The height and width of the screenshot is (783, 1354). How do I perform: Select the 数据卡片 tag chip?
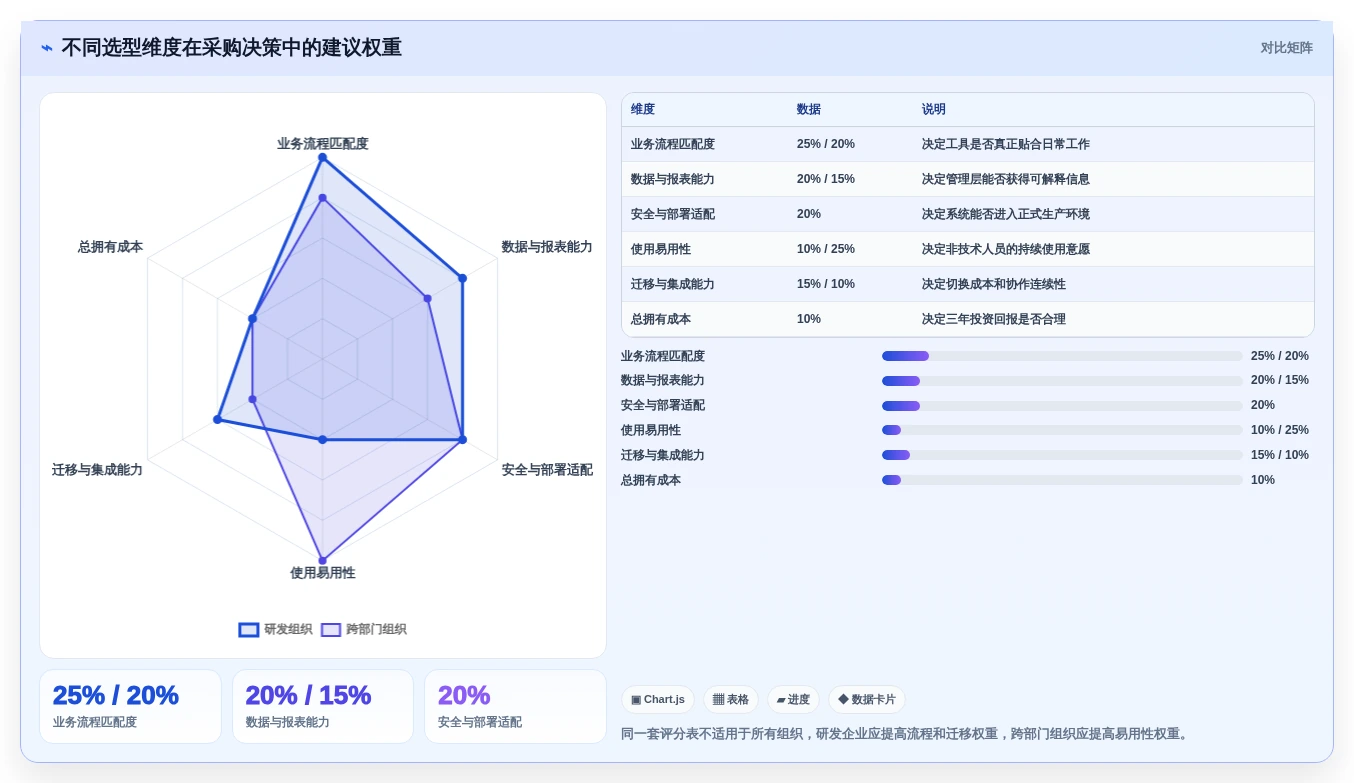point(867,700)
